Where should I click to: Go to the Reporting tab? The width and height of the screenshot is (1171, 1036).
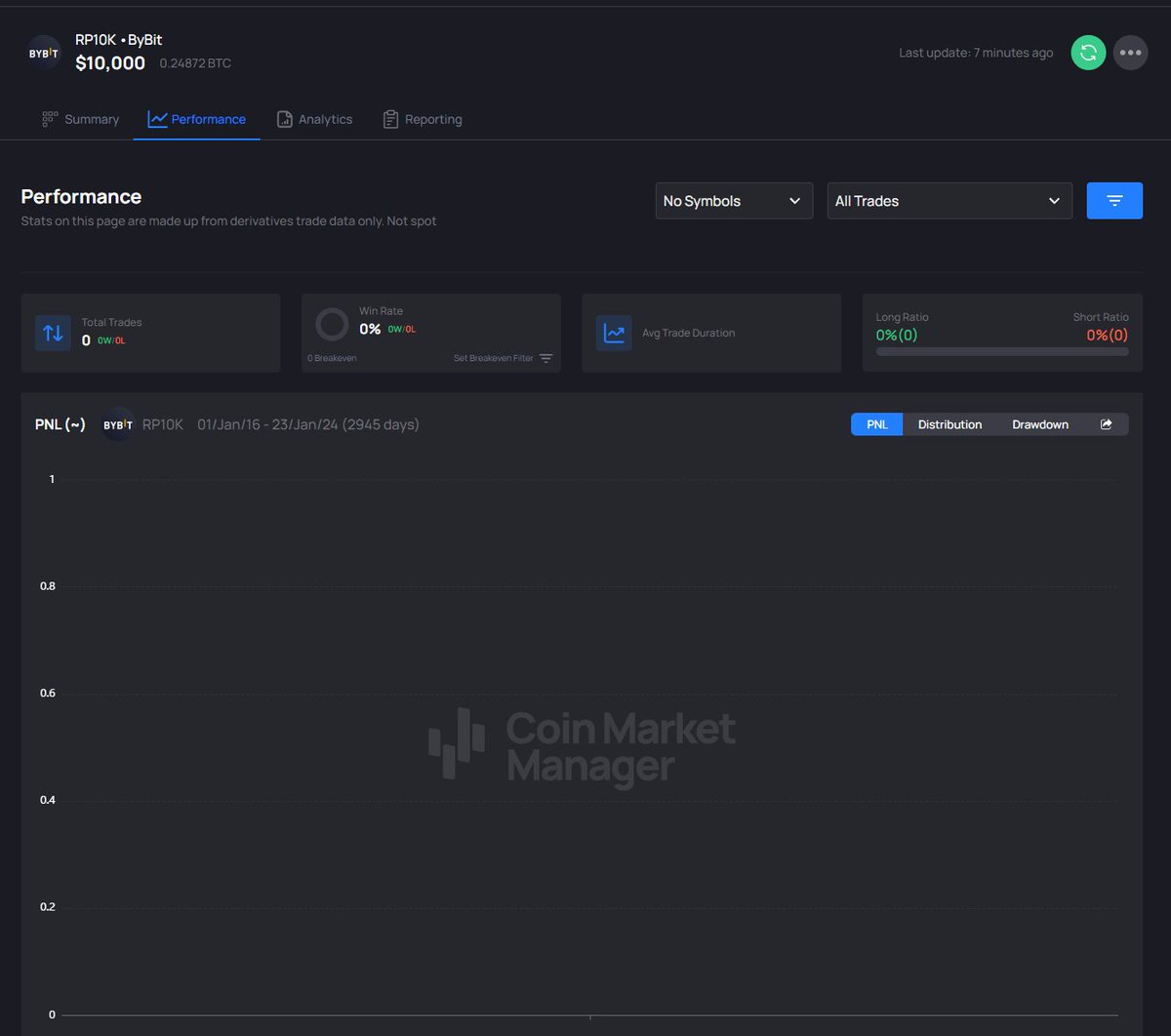[423, 119]
